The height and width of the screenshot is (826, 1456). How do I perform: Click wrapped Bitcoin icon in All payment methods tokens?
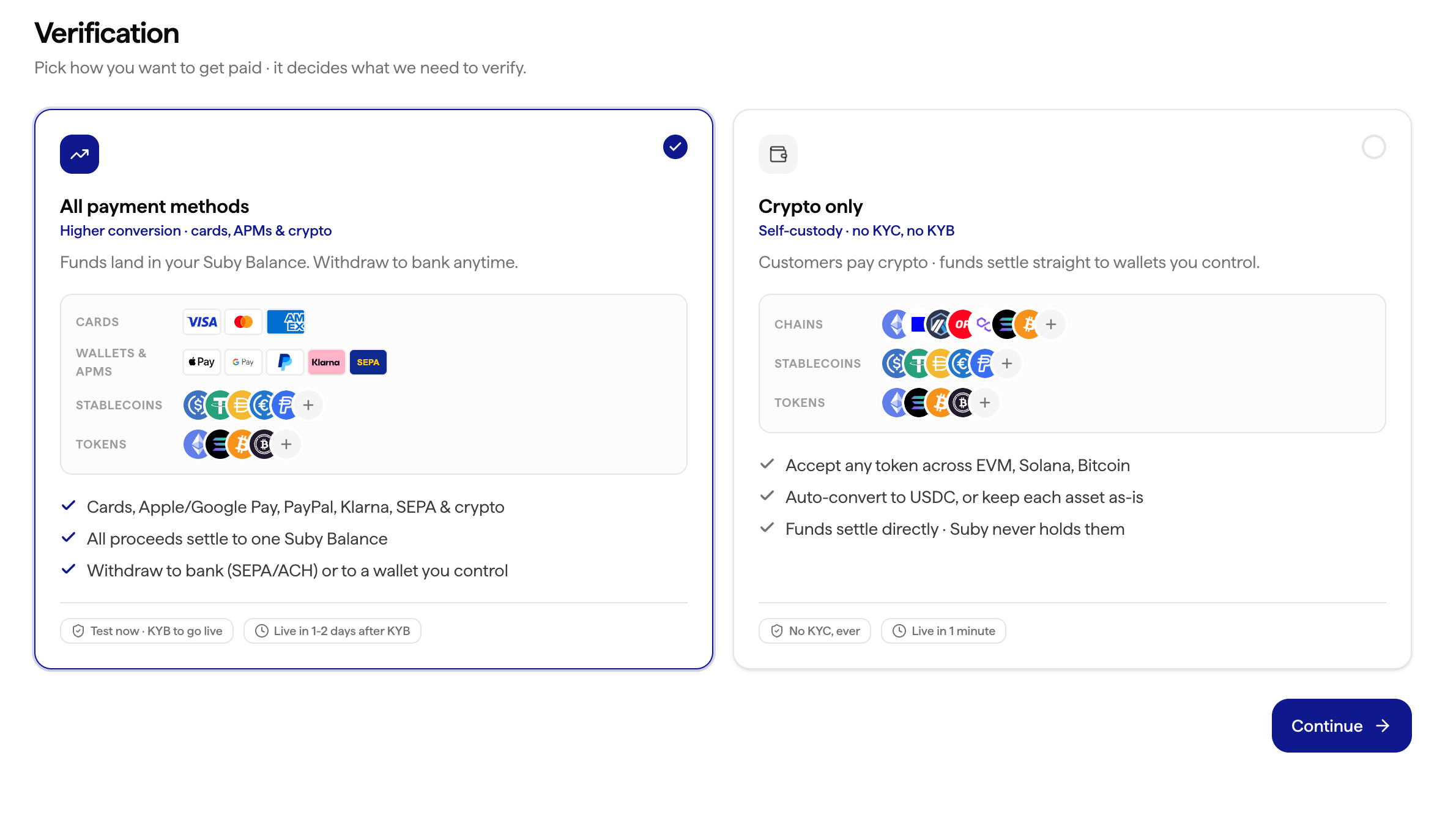[x=264, y=444]
